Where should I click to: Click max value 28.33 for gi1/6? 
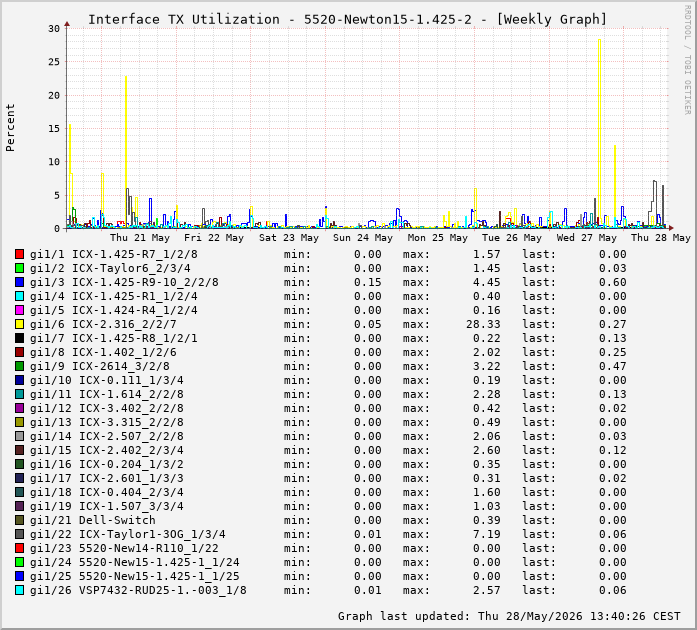[x=483, y=324]
